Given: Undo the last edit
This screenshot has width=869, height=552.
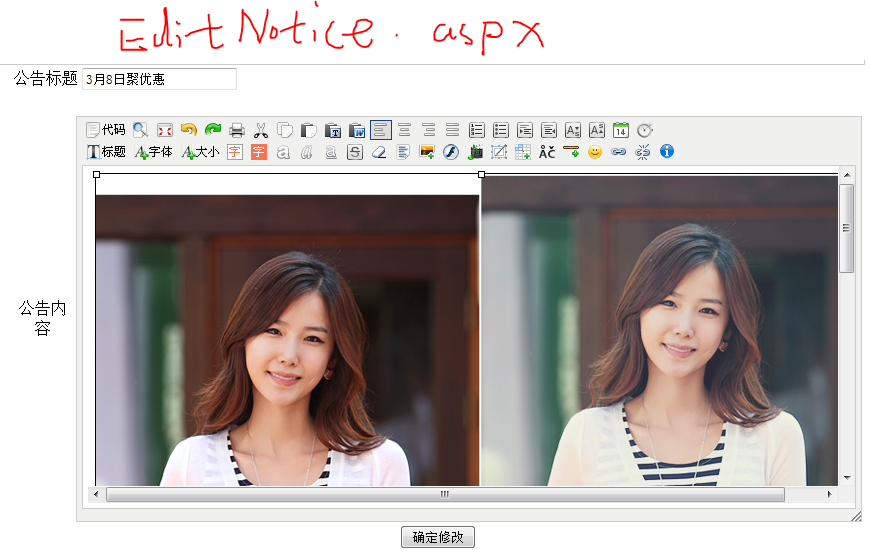Looking at the screenshot, I should 188,130.
